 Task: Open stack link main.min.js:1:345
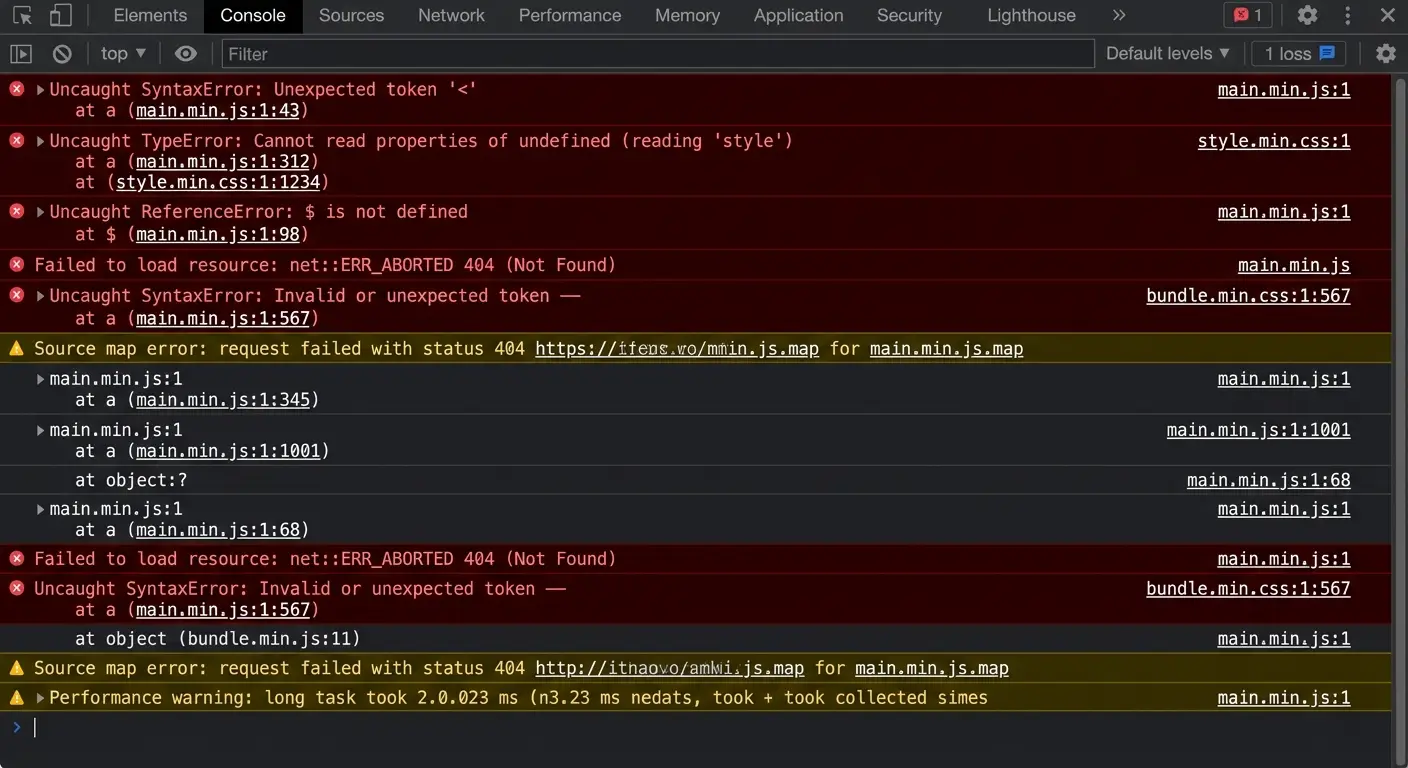222,400
